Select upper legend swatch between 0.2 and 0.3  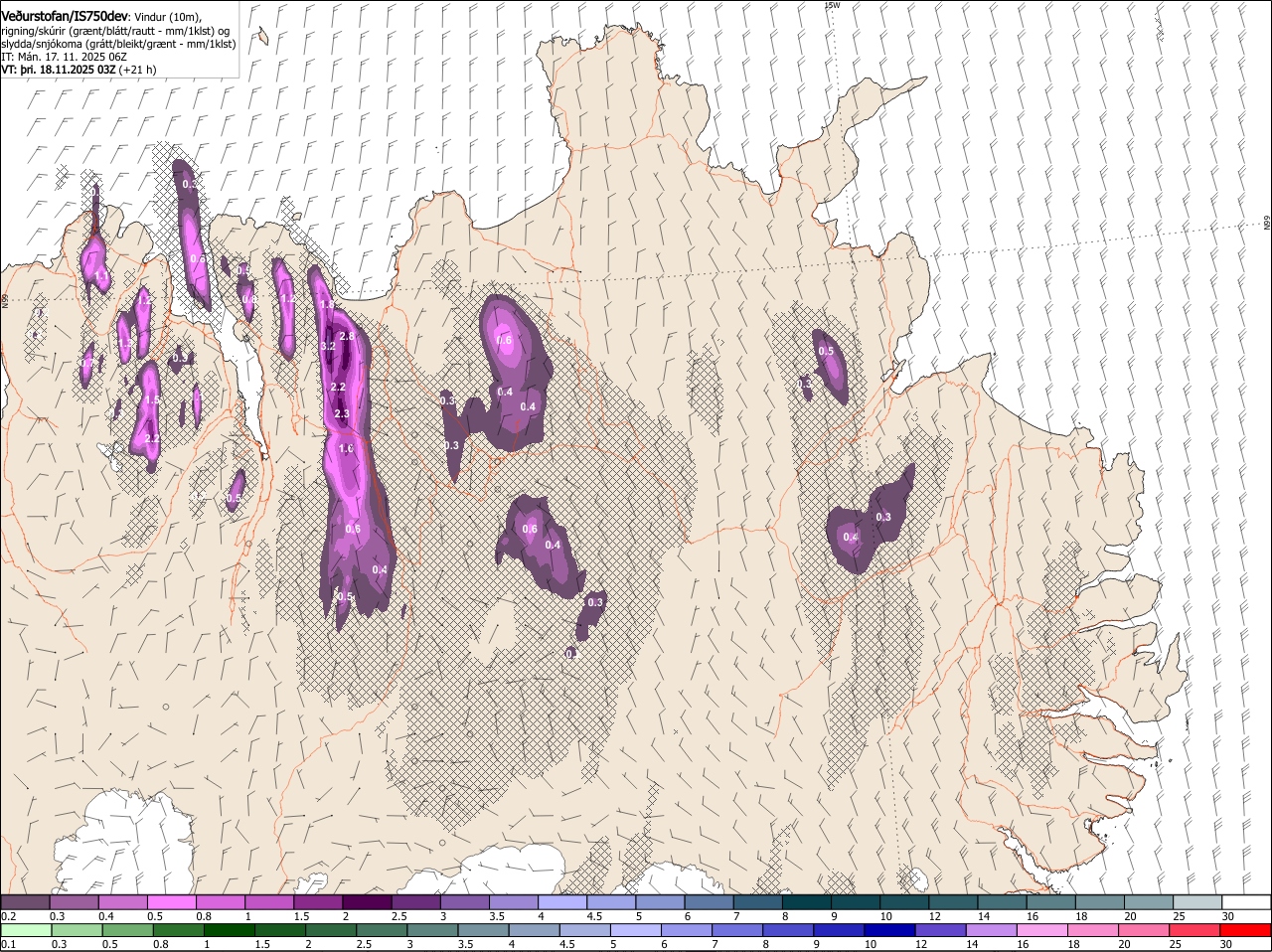(25, 901)
